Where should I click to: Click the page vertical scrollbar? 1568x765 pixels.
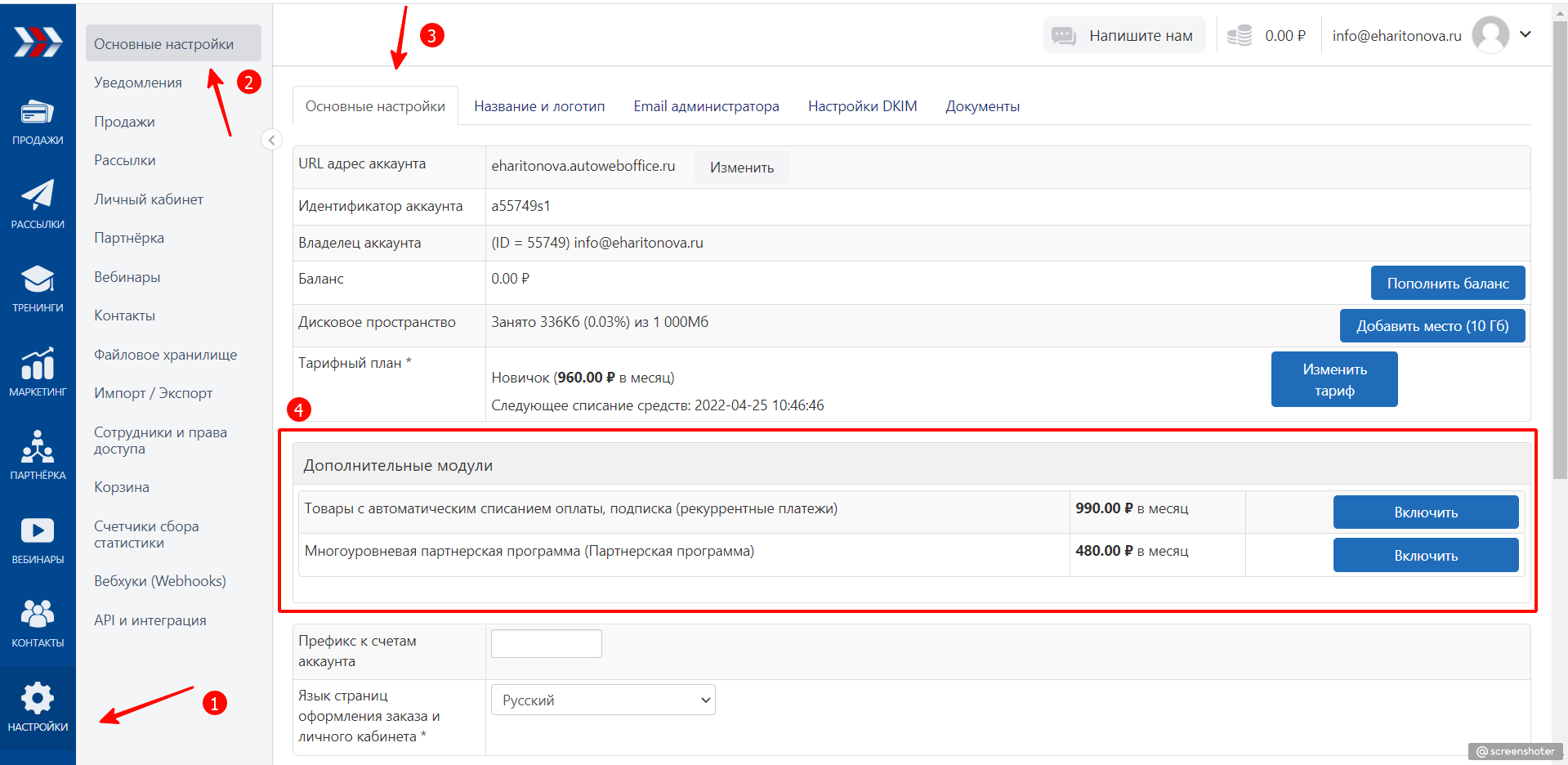[1560, 245]
